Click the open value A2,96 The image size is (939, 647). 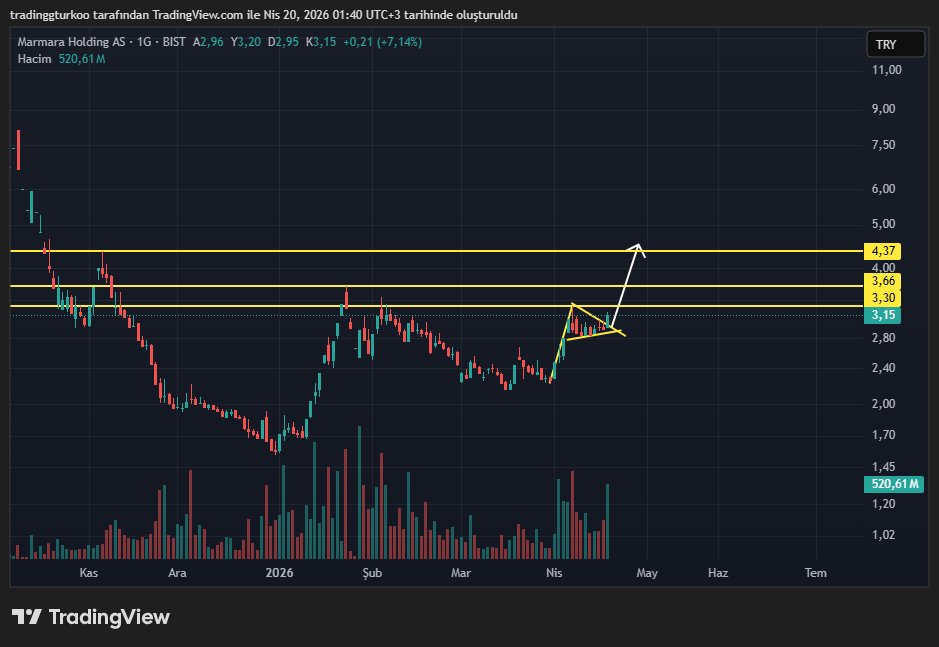click(208, 42)
